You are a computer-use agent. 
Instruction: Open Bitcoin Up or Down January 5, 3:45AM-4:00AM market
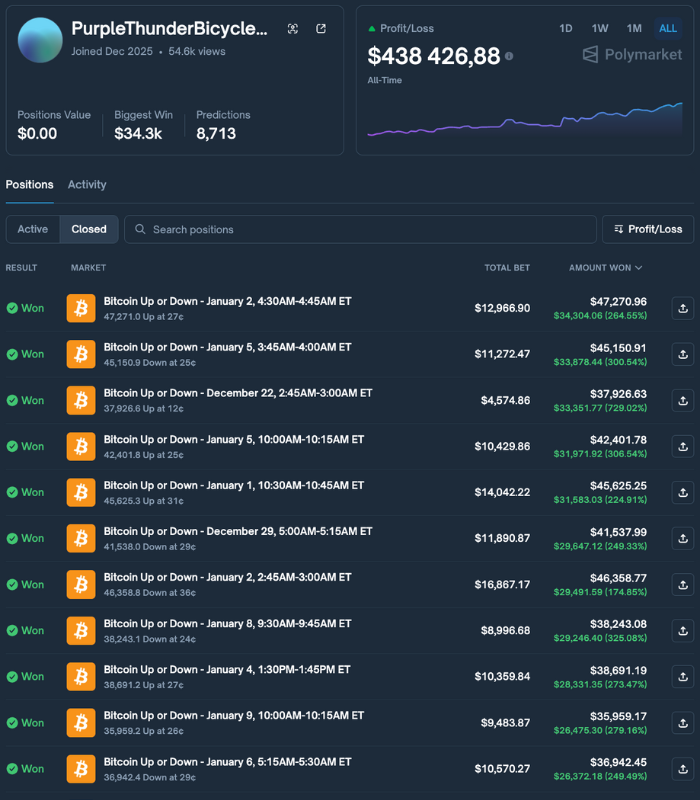click(x=228, y=347)
